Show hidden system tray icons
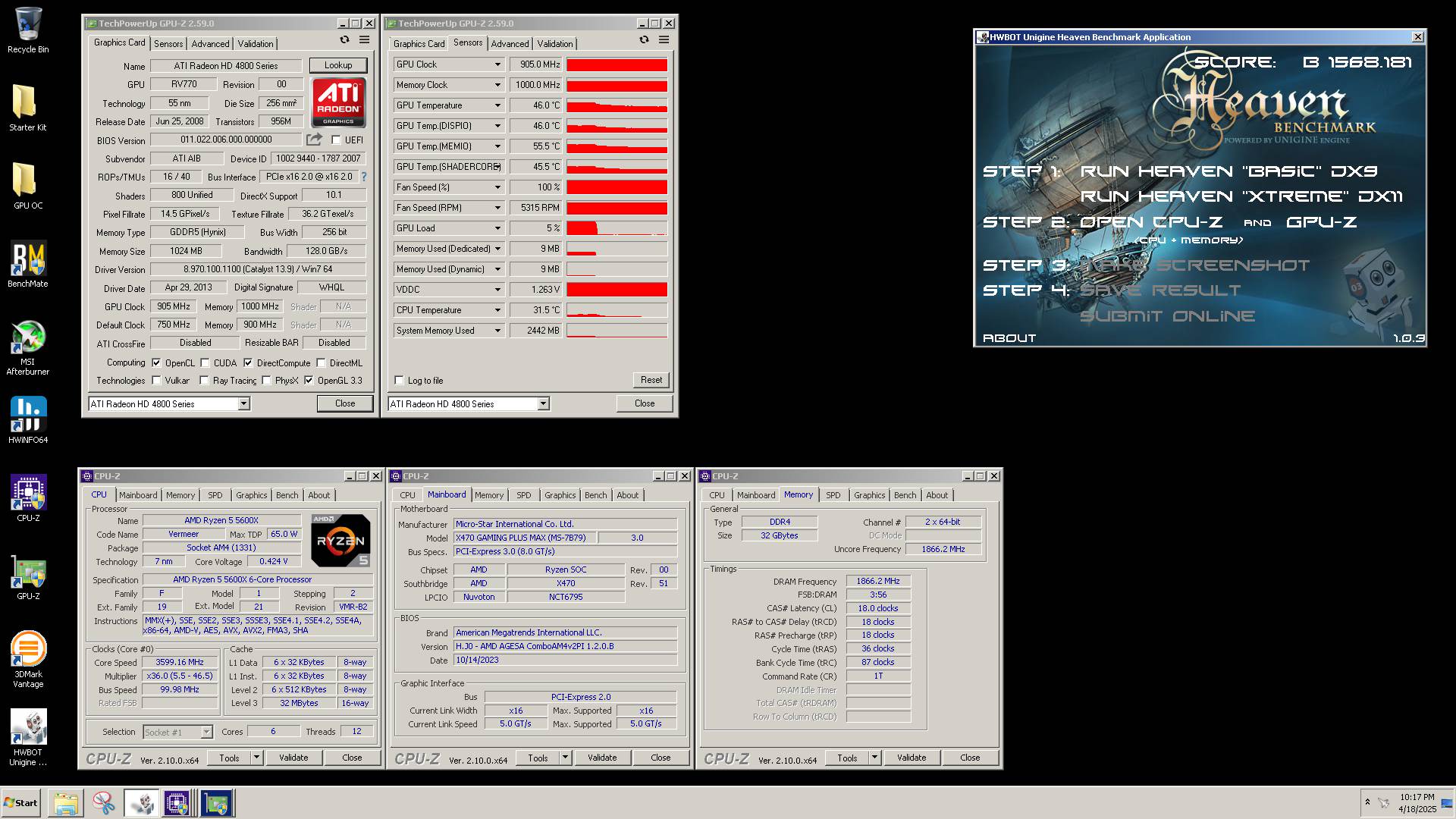Image resolution: width=1456 pixels, height=819 pixels. pos(1367,802)
